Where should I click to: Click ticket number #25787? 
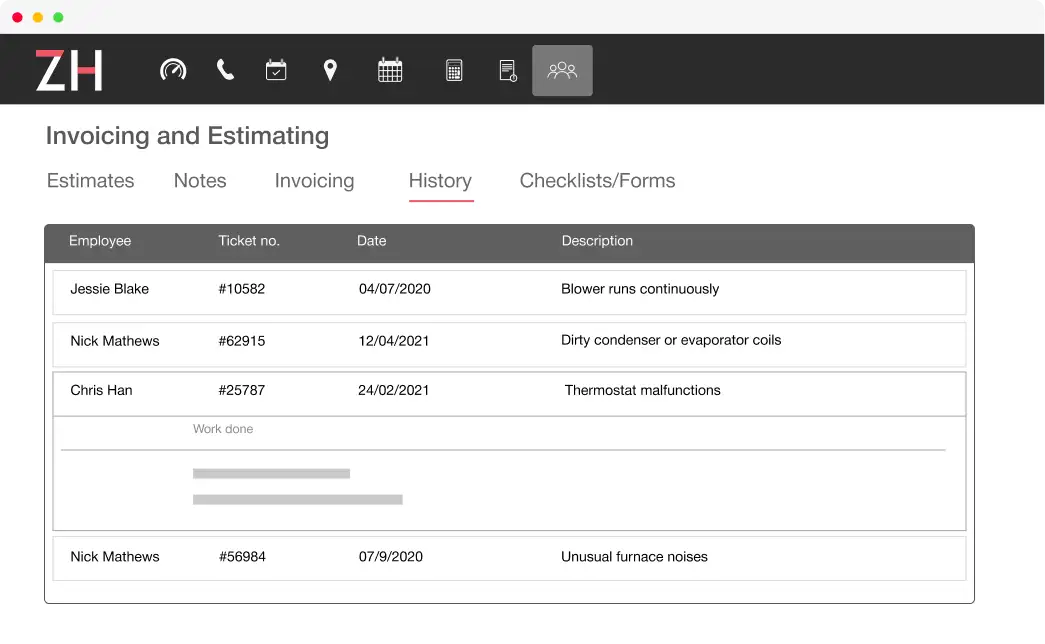[x=242, y=390]
